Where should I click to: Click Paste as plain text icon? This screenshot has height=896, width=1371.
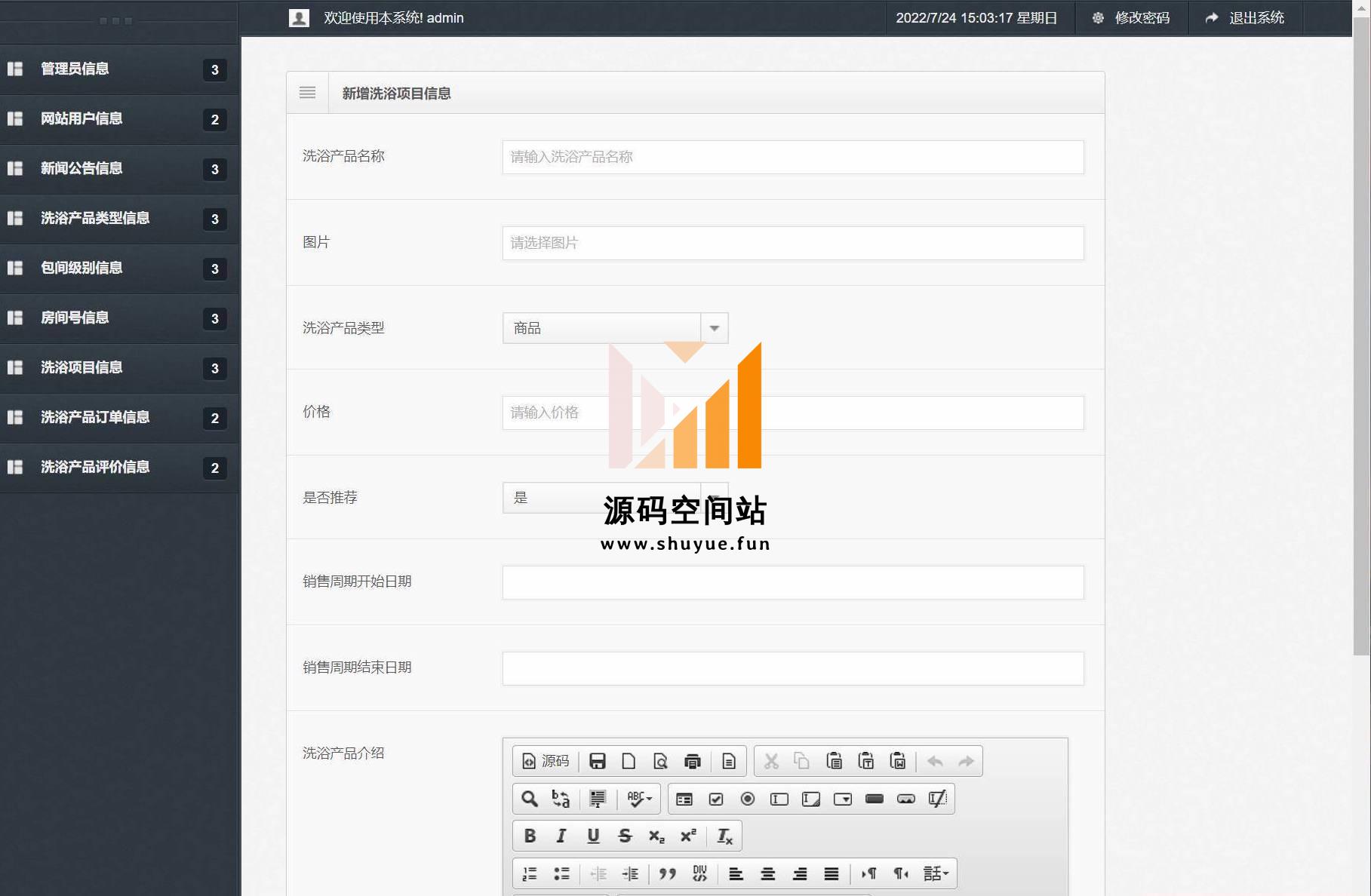tap(866, 761)
